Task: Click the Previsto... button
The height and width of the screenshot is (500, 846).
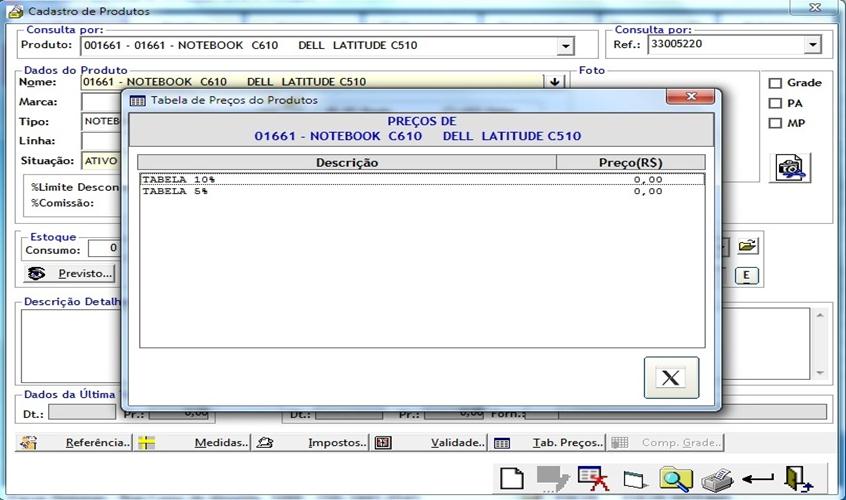Action: coord(70,273)
